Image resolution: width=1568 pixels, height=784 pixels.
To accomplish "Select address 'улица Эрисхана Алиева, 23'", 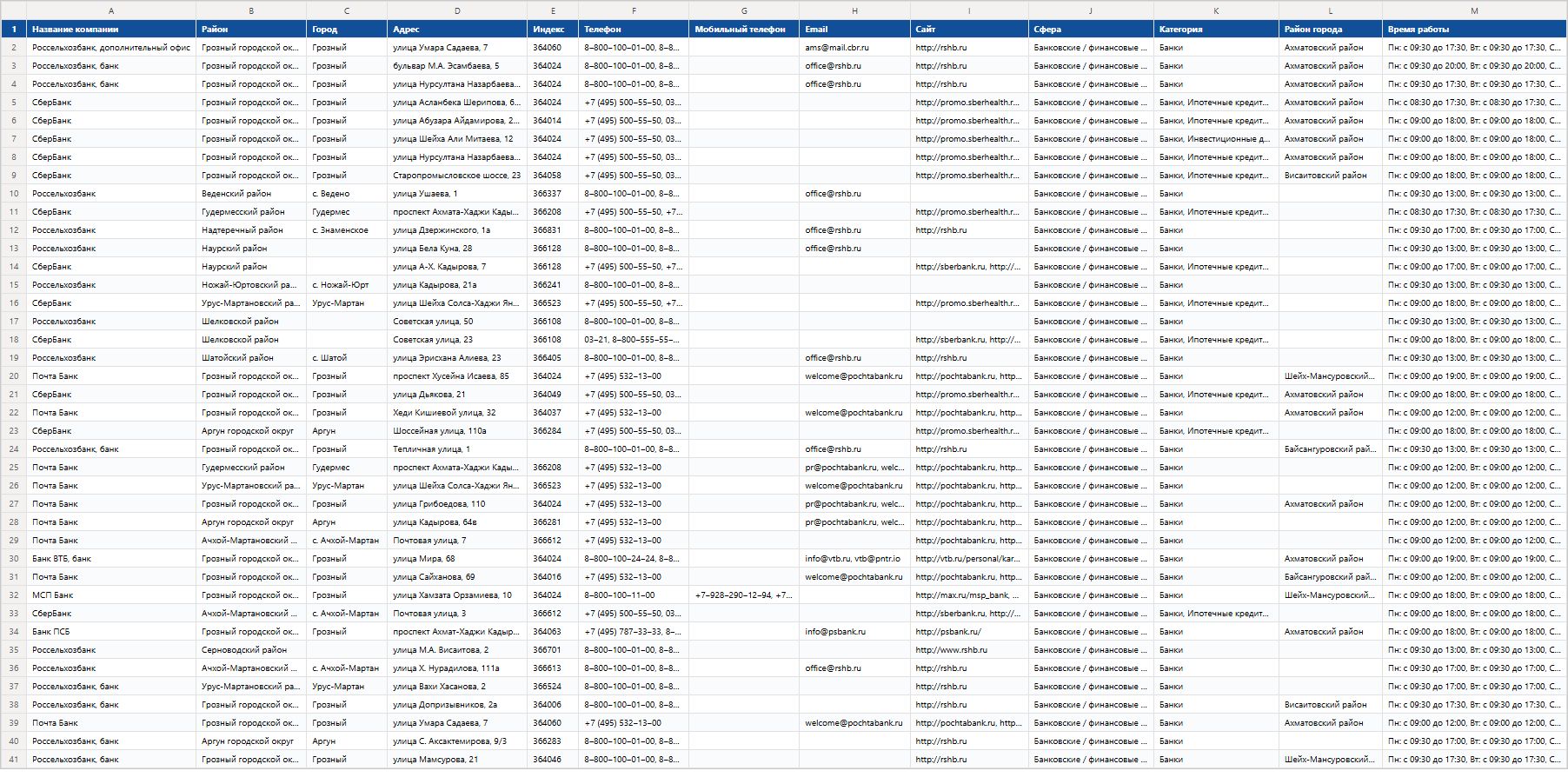I will 457,358.
